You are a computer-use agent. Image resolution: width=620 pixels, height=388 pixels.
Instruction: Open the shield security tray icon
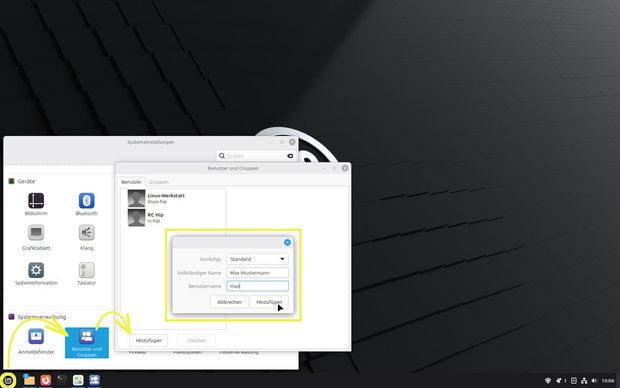pyautogui.click(x=548, y=380)
